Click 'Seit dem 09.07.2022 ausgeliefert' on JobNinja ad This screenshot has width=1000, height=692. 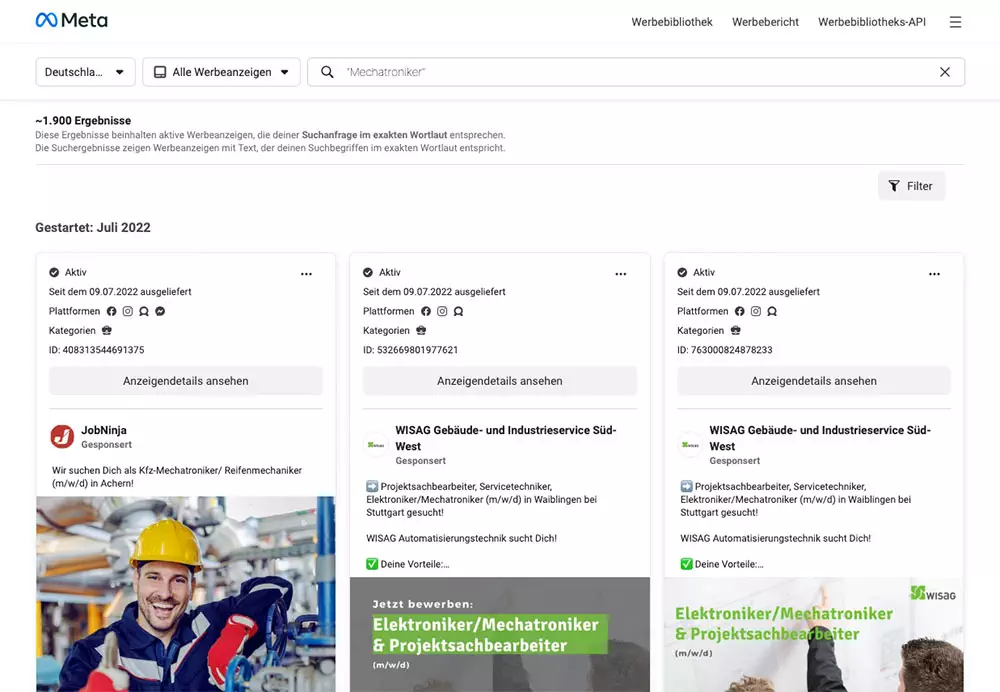tap(120, 291)
